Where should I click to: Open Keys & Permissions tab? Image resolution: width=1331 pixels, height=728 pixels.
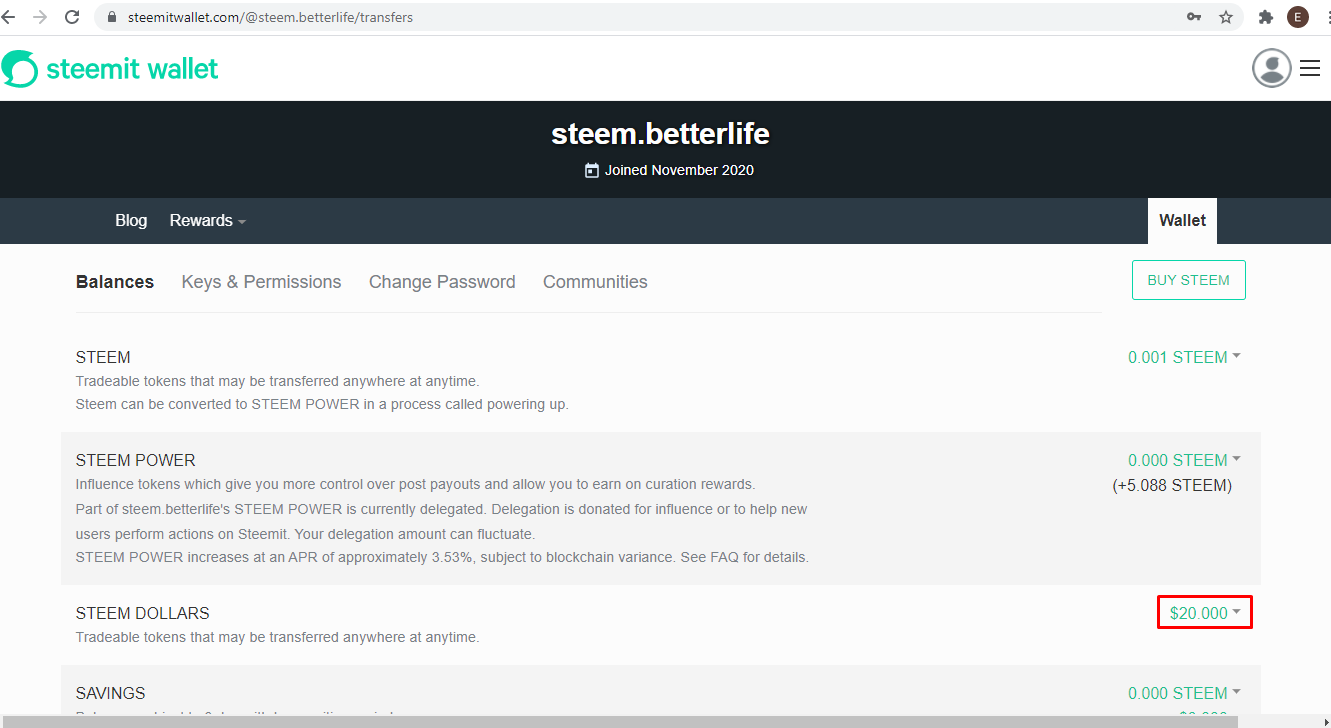coord(261,282)
